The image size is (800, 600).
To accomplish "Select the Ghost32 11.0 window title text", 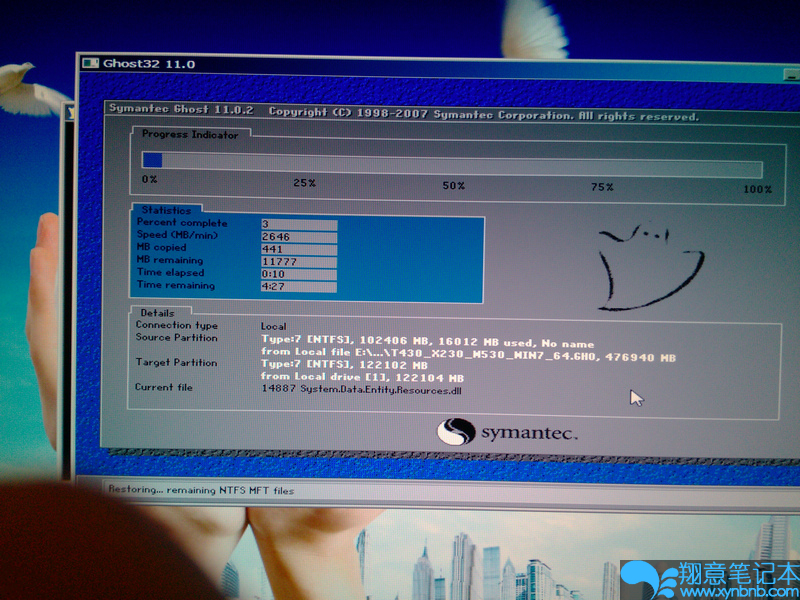I will pos(149,64).
